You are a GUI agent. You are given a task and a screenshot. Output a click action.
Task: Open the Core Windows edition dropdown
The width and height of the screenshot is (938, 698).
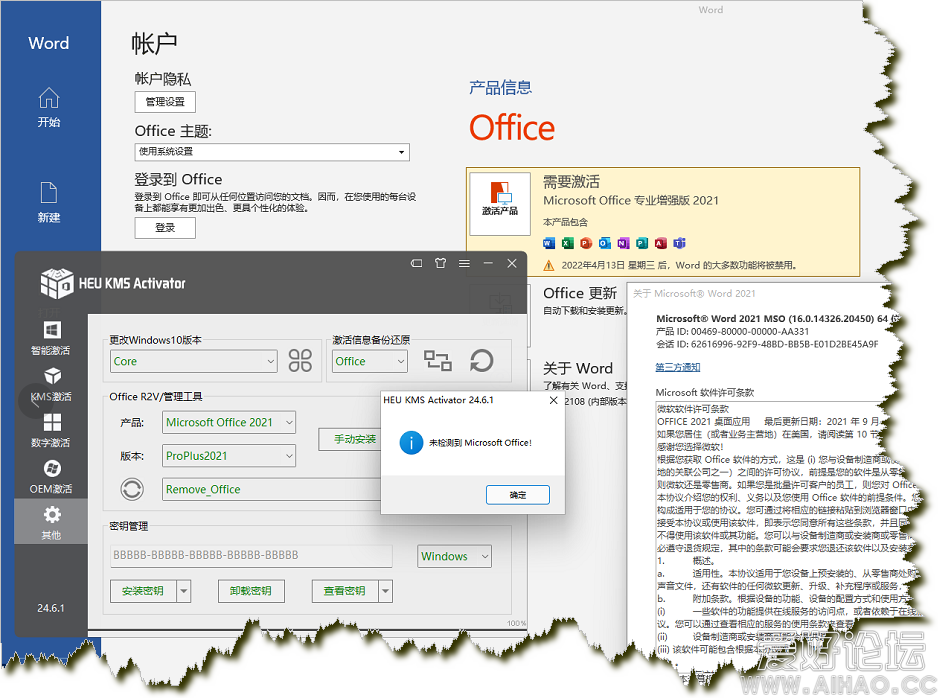click(272, 360)
